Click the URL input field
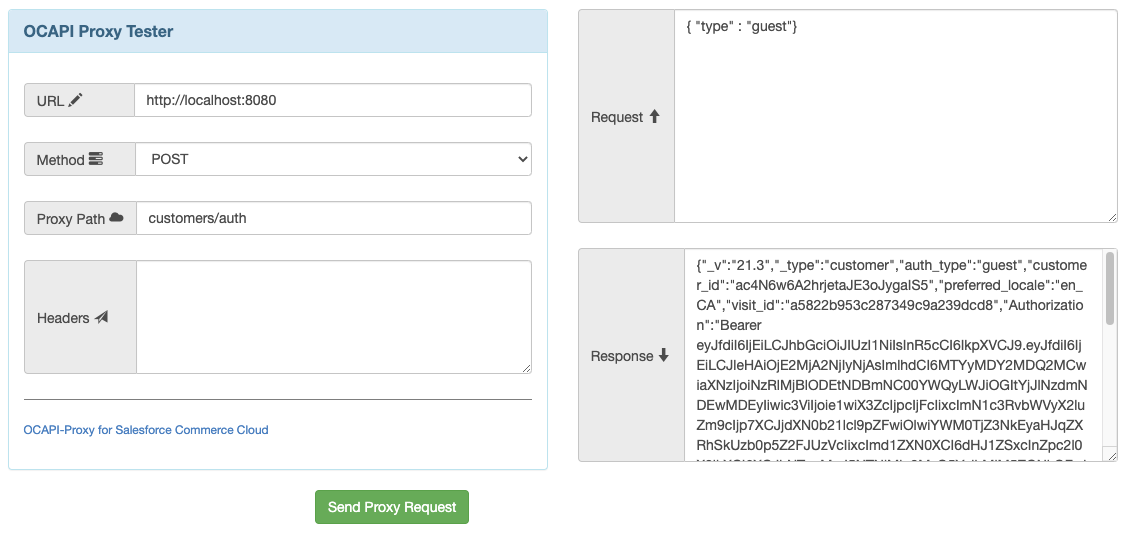The height and width of the screenshot is (533, 1127). click(x=333, y=100)
